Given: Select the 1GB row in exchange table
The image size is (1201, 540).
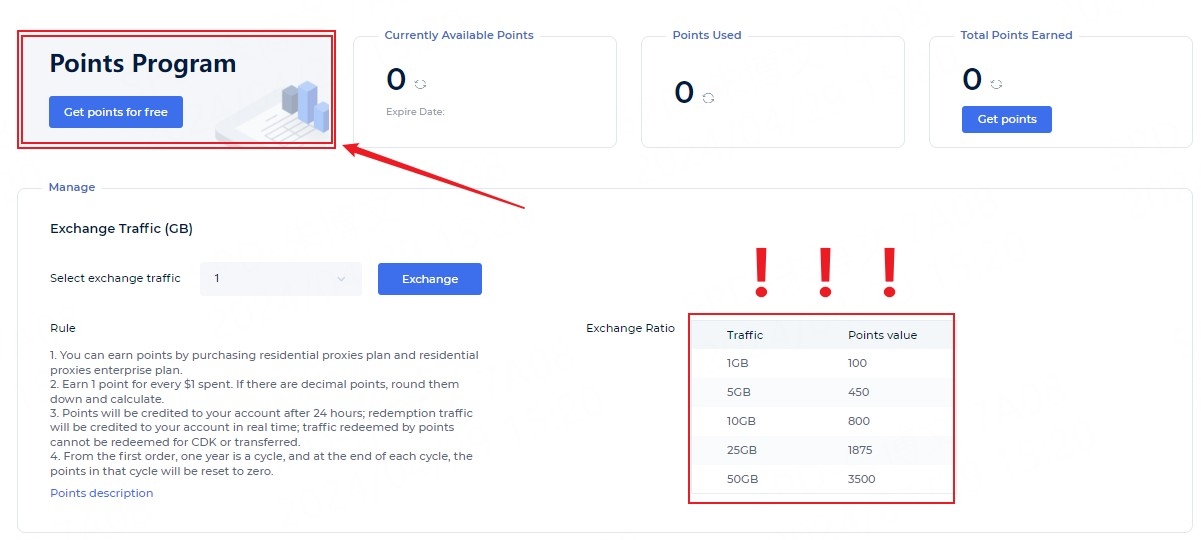Looking at the screenshot, I should click(x=821, y=363).
